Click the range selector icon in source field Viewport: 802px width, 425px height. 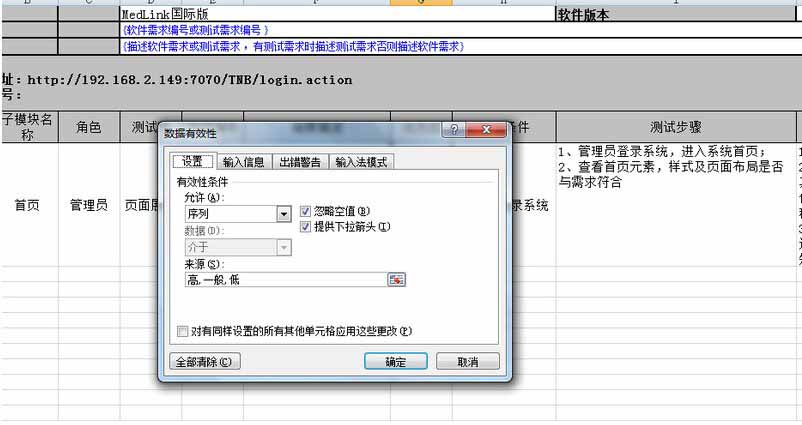click(396, 279)
